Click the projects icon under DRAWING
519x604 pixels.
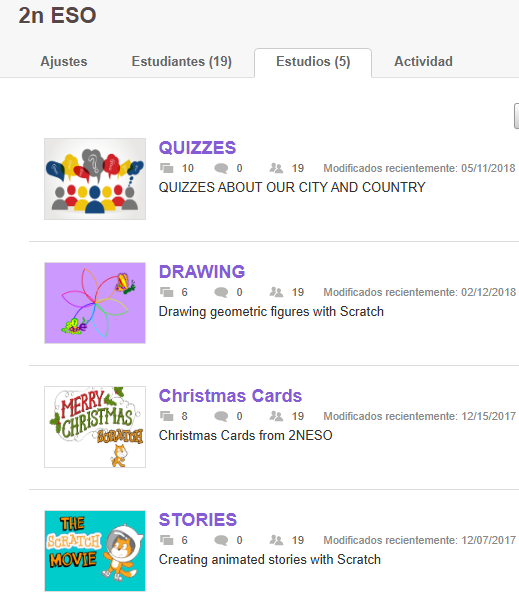point(167,292)
